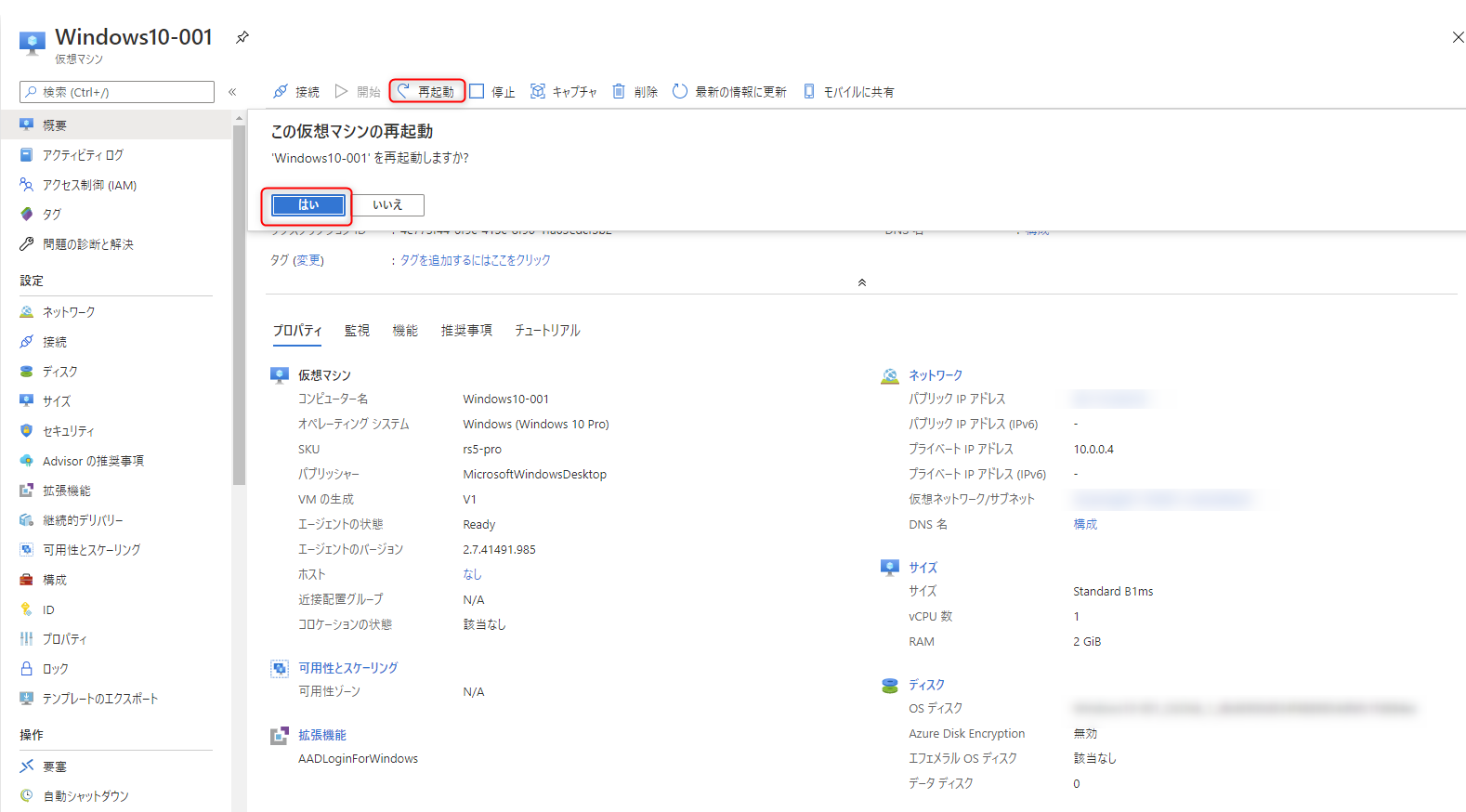The width and height of the screenshot is (1466, 812).
Task: Click the sidebar vertical scrollbar
Action: [239, 305]
